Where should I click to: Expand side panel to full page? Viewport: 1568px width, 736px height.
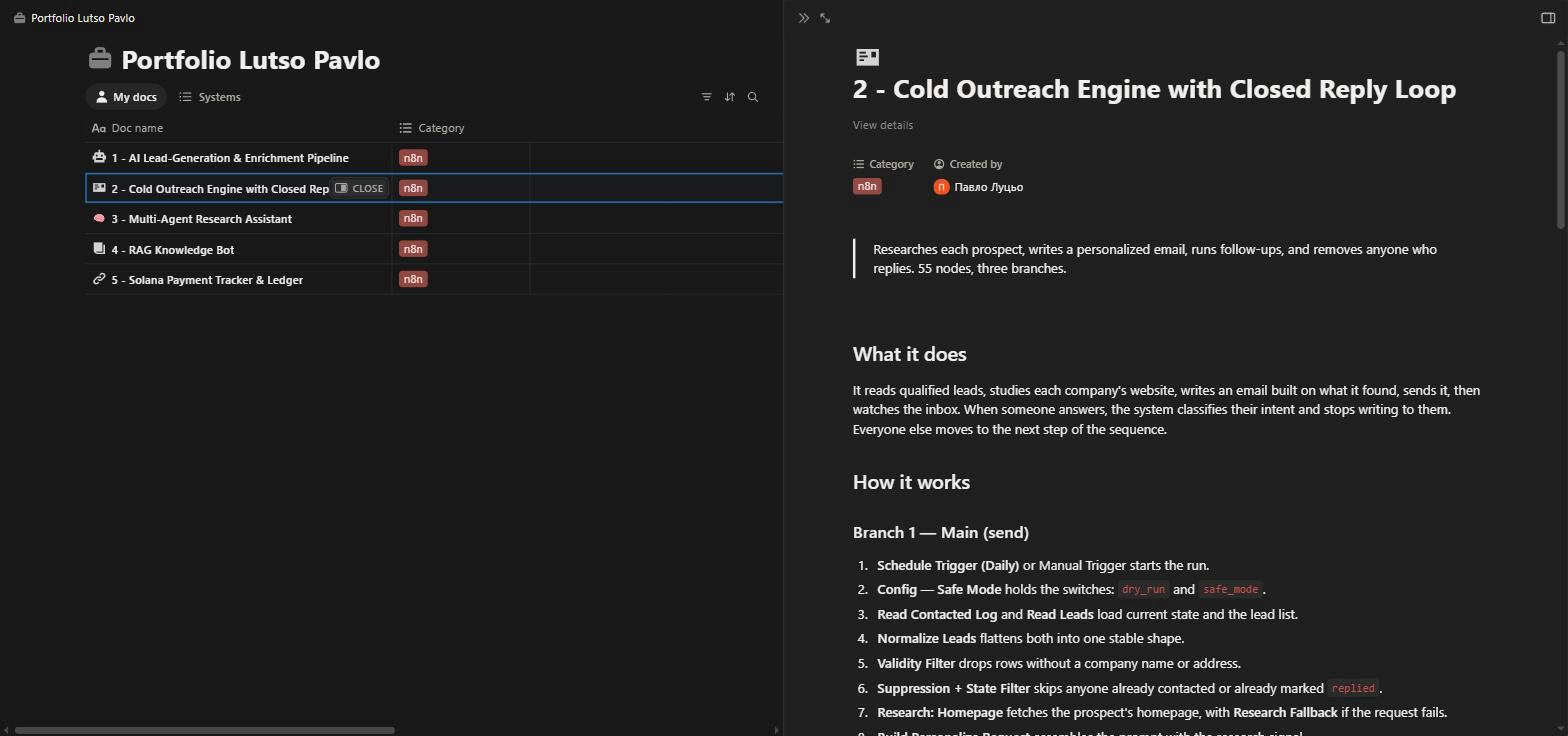pos(825,18)
